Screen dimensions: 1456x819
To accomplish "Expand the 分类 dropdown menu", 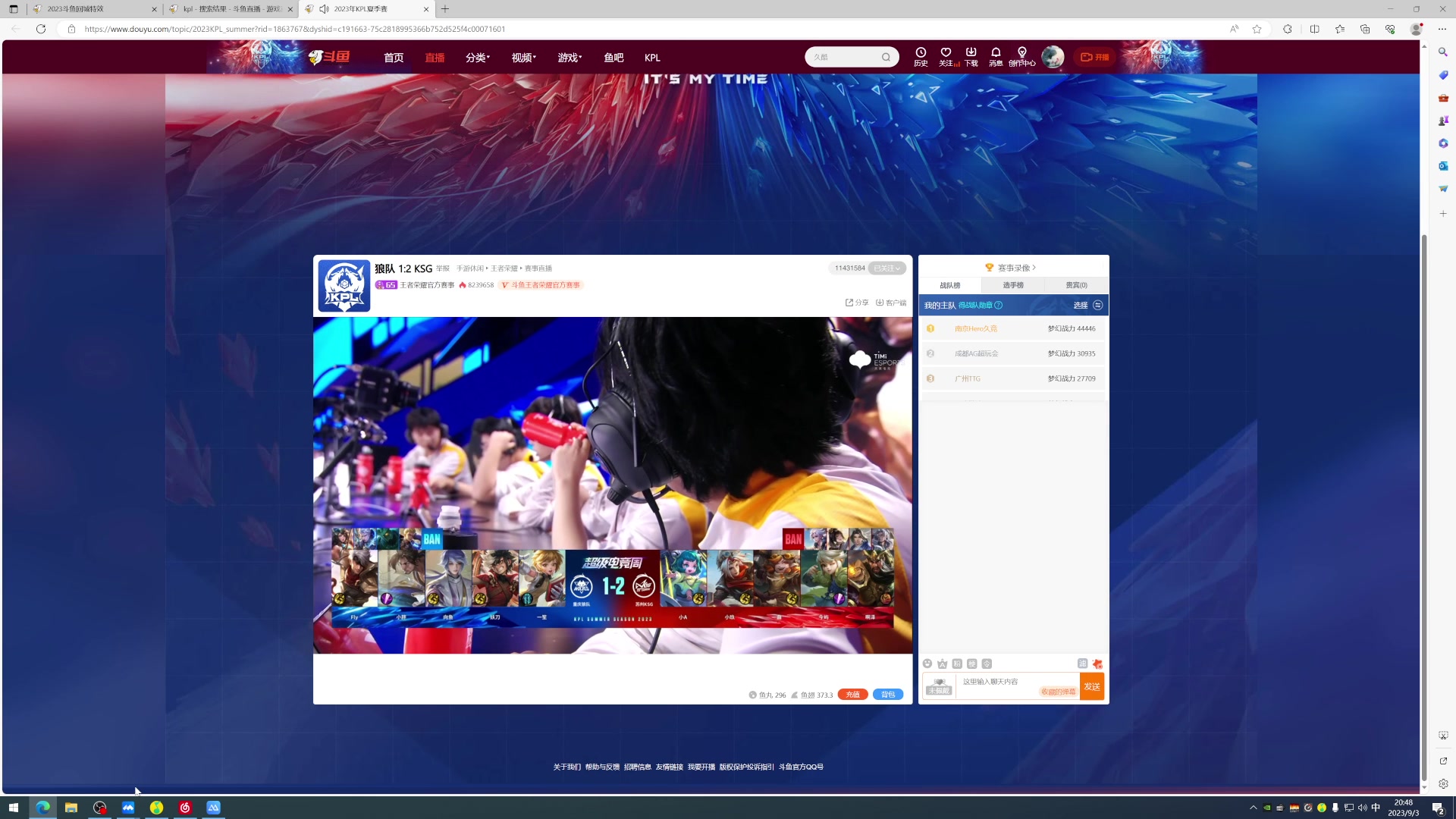I will pos(478,58).
